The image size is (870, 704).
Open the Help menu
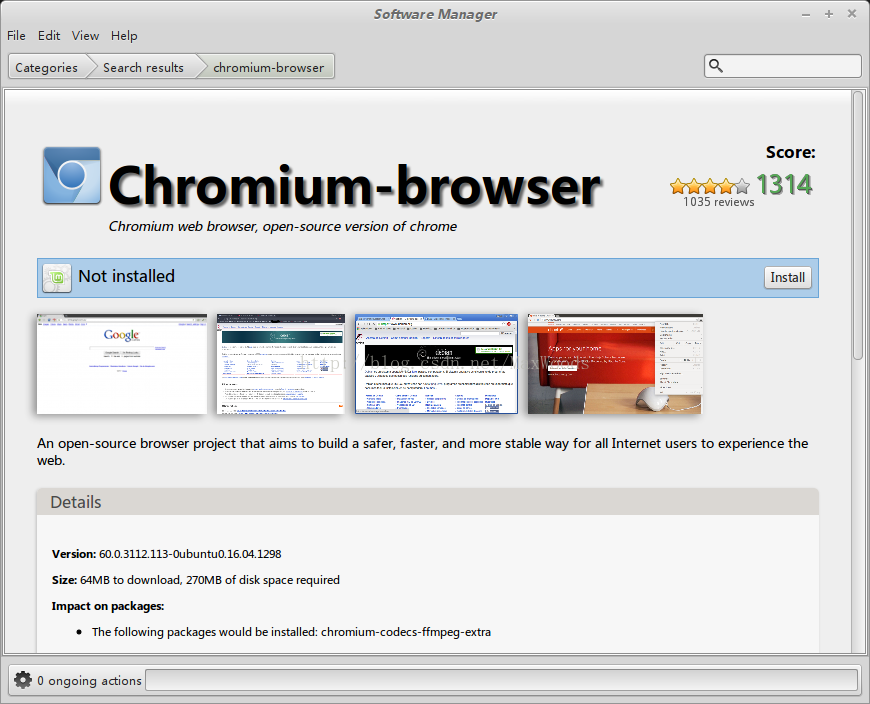click(x=124, y=36)
